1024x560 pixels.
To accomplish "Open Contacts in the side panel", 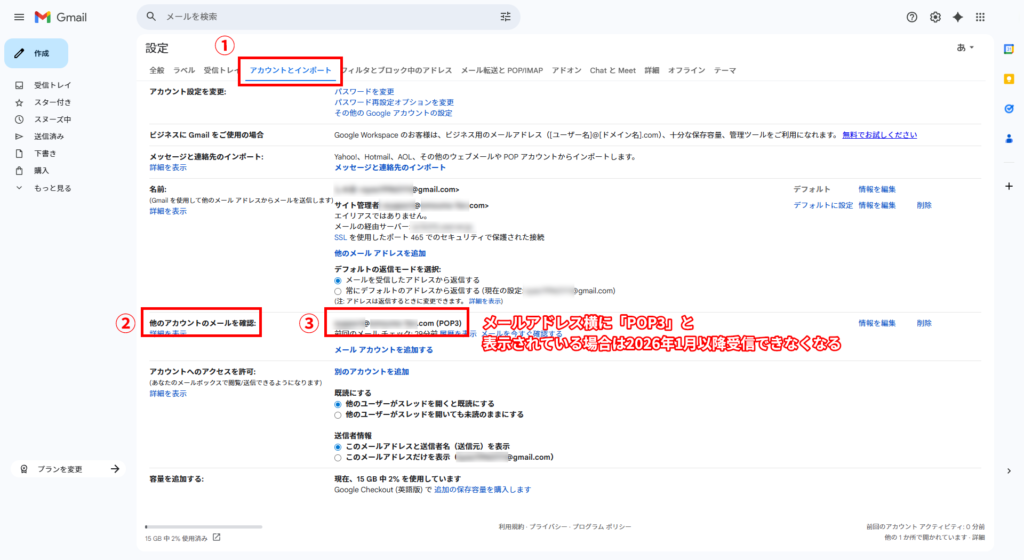I will [x=1009, y=139].
